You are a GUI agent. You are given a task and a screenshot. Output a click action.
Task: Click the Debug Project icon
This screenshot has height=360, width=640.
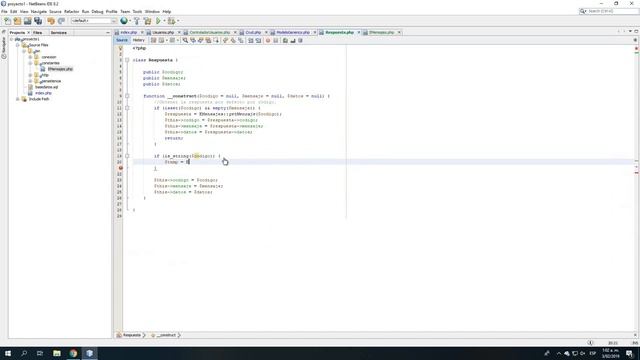pyautogui.click(x=171, y=21)
